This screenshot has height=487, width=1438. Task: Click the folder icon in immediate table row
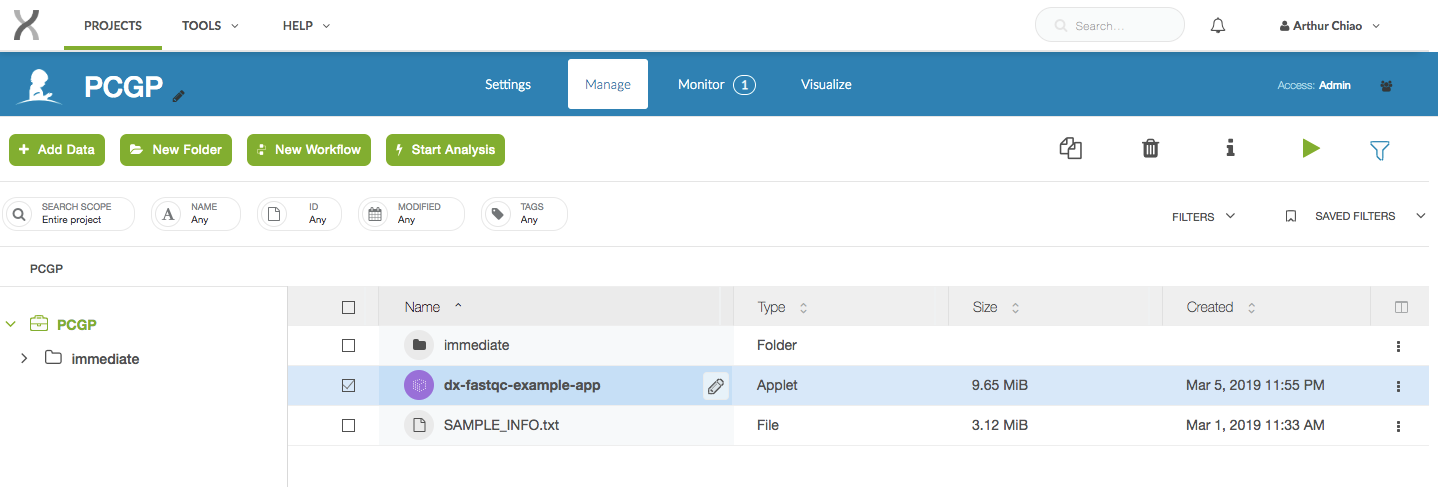419,345
